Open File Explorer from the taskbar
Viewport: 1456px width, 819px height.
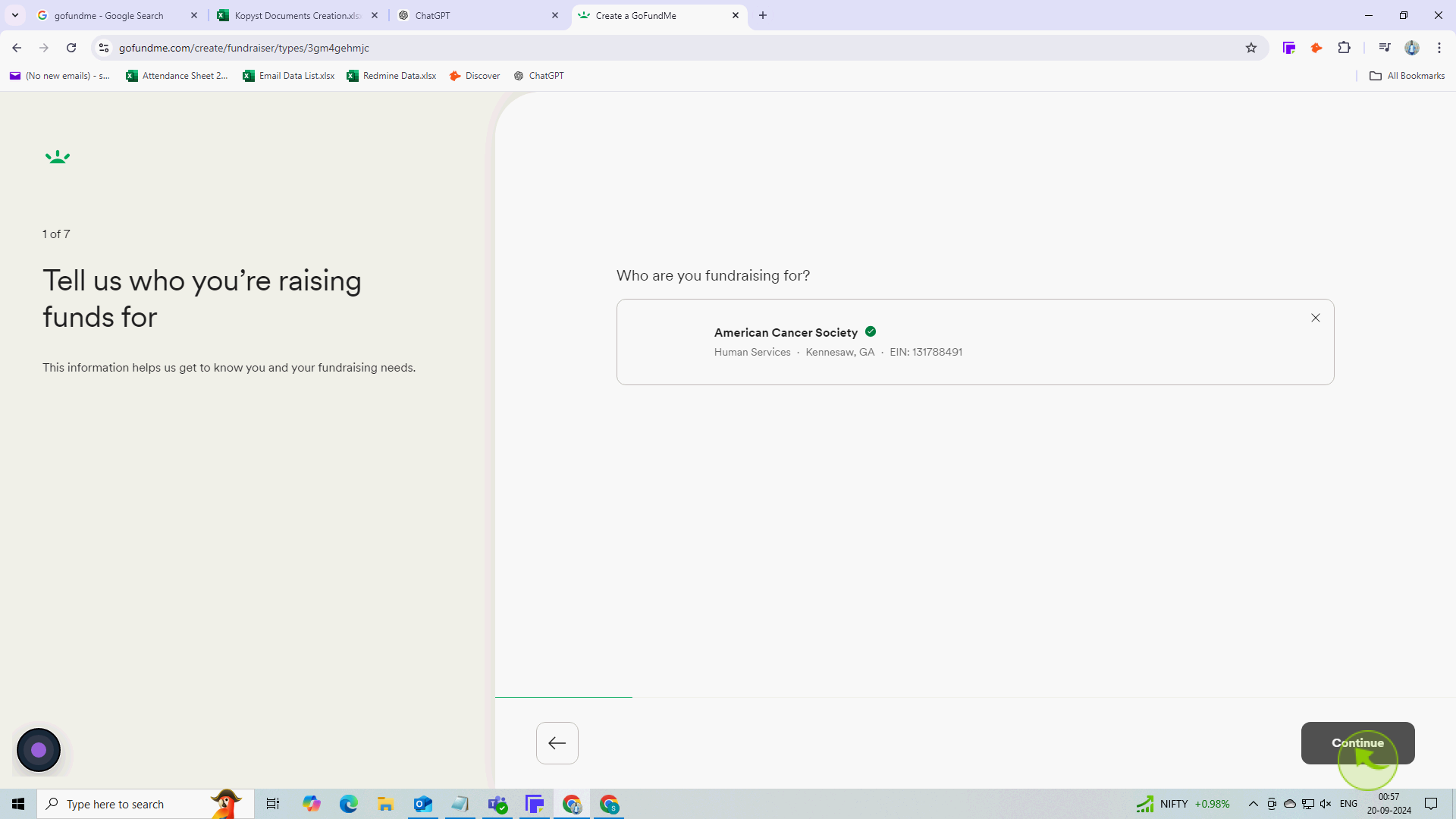(386, 804)
